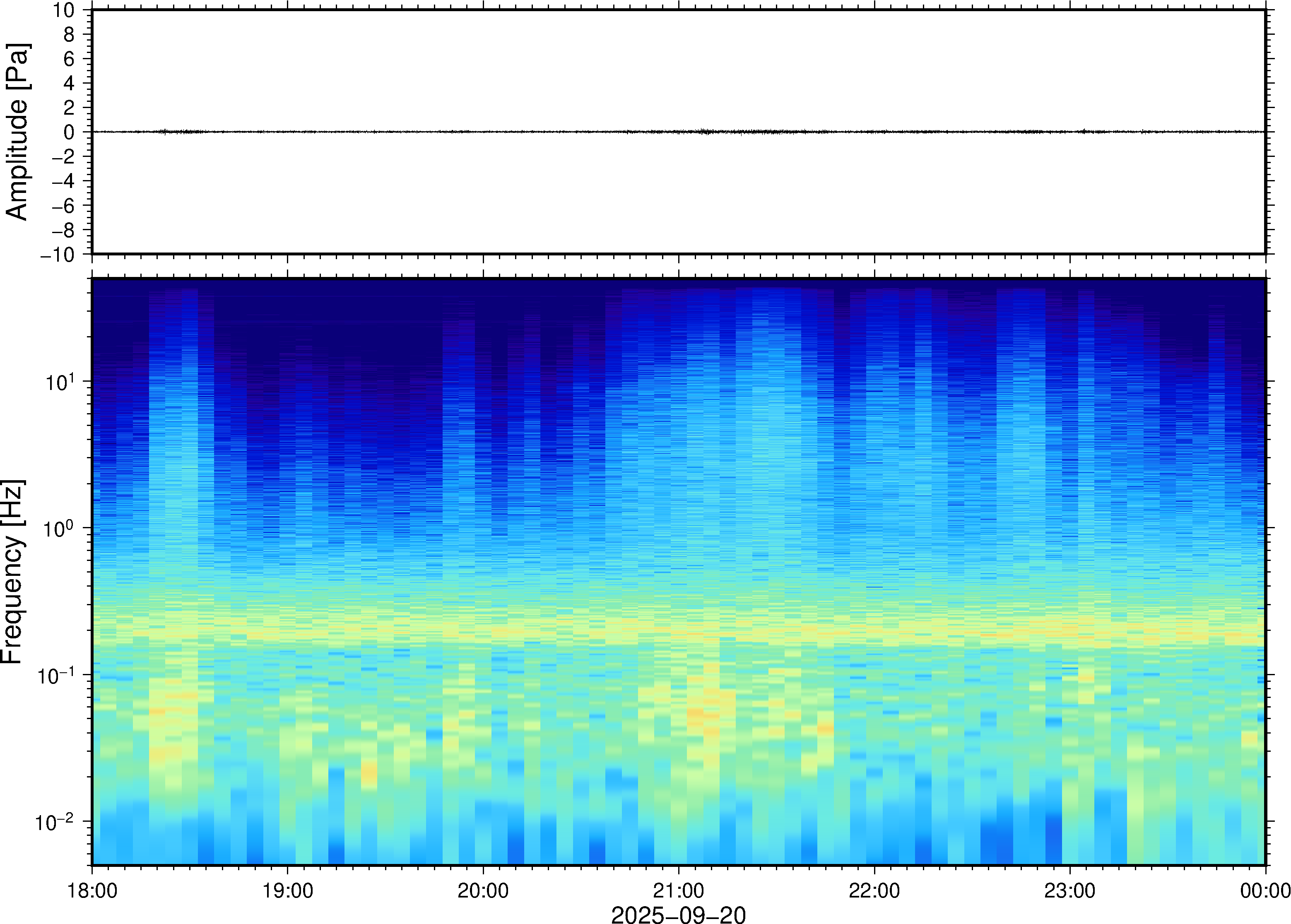Click the 1 Hz frequency tick label
1291x924 pixels.
coord(58,529)
